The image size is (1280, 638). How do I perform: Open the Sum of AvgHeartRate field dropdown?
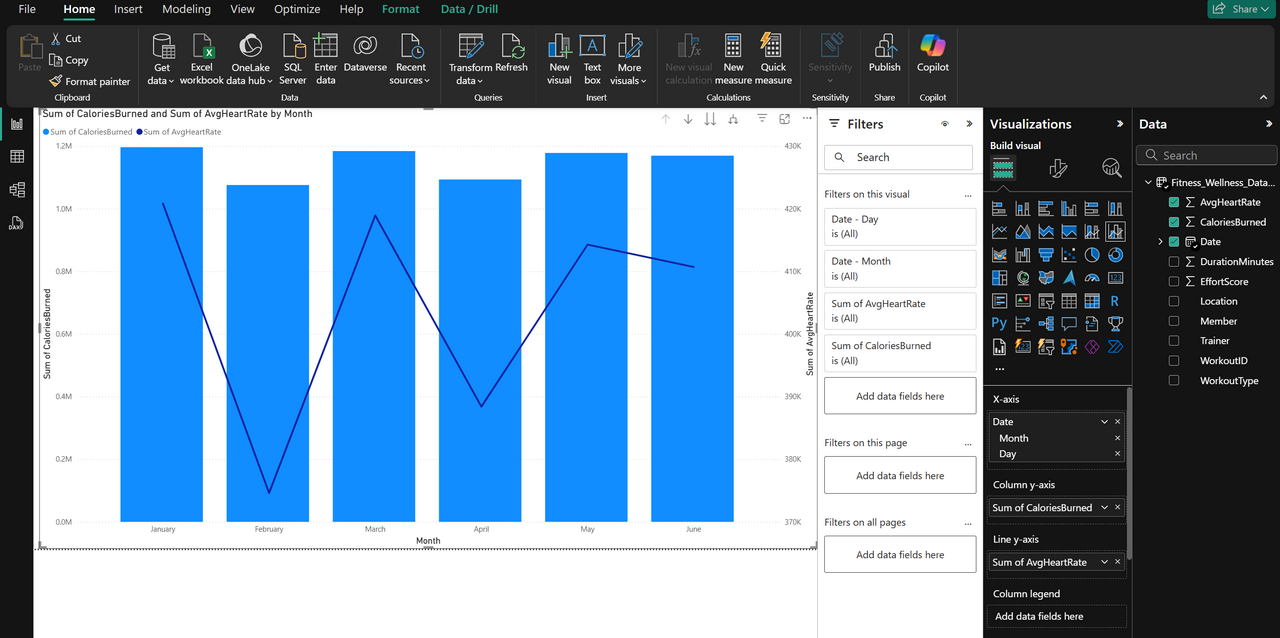click(1105, 563)
